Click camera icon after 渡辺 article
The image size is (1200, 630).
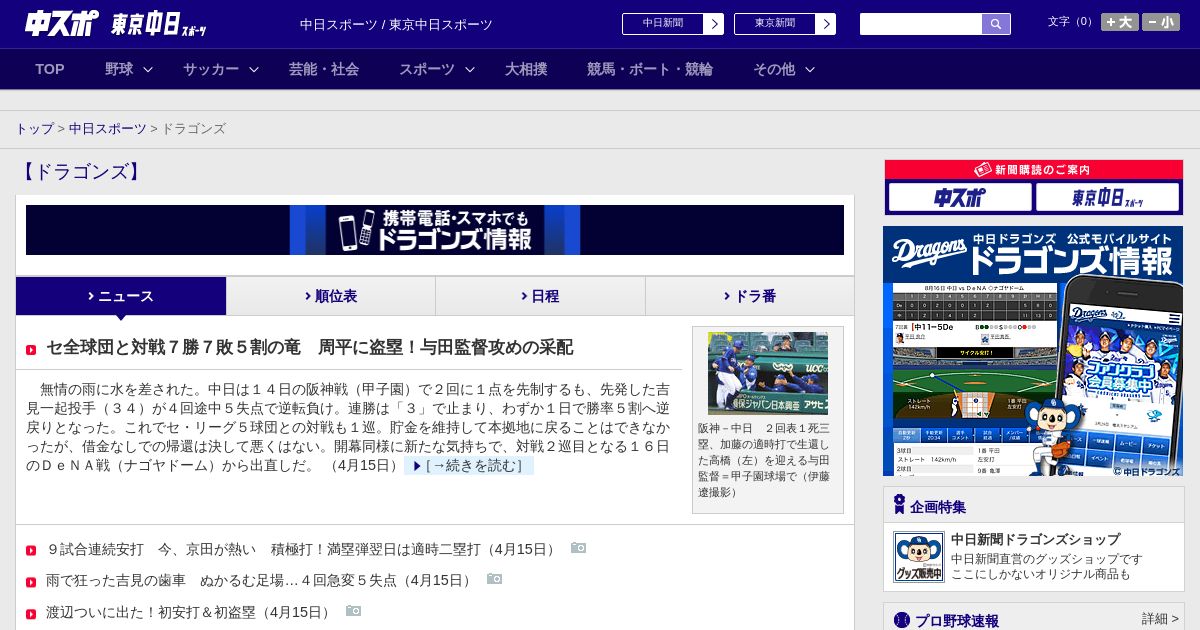tap(353, 610)
